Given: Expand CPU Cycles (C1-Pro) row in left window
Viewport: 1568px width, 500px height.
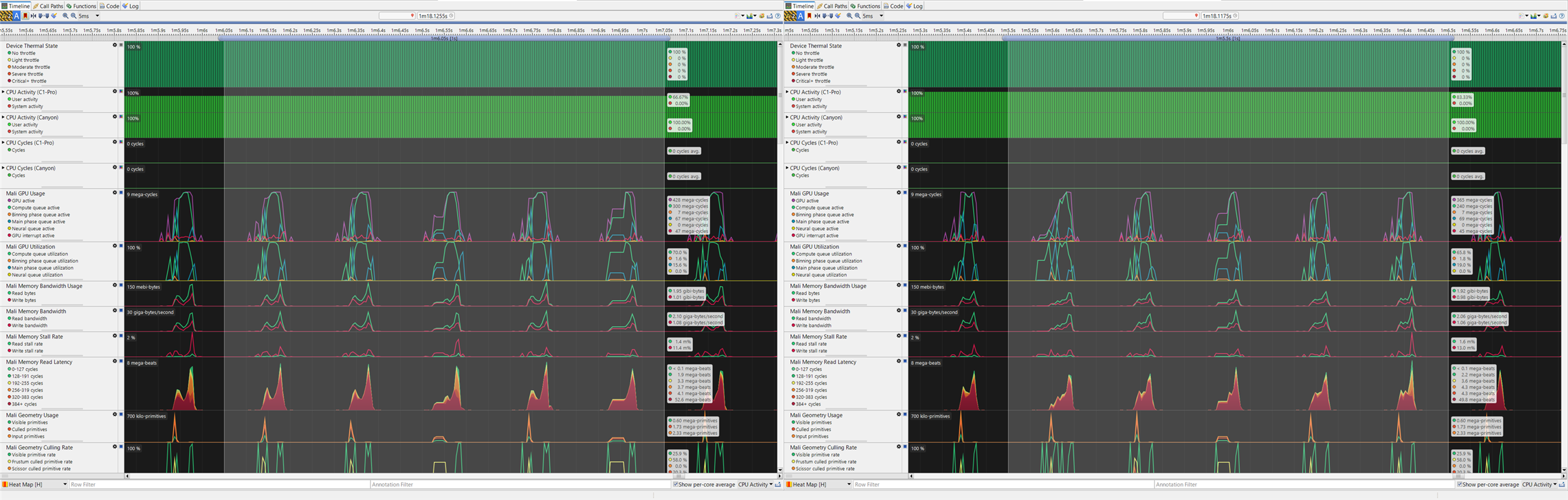Looking at the screenshot, I should click(x=3, y=143).
